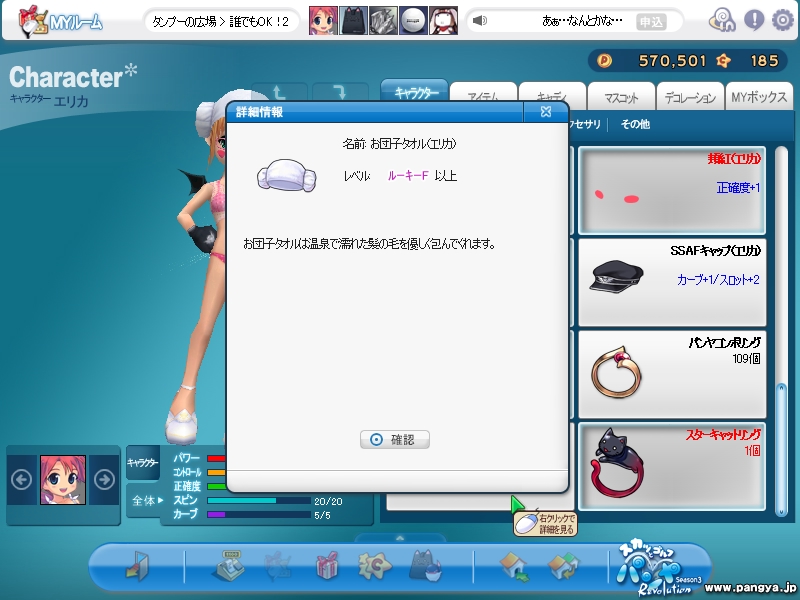Image resolution: width=800 pixels, height=600 pixels.
Task: Rotate character right with arrow button
Action: click(340, 93)
